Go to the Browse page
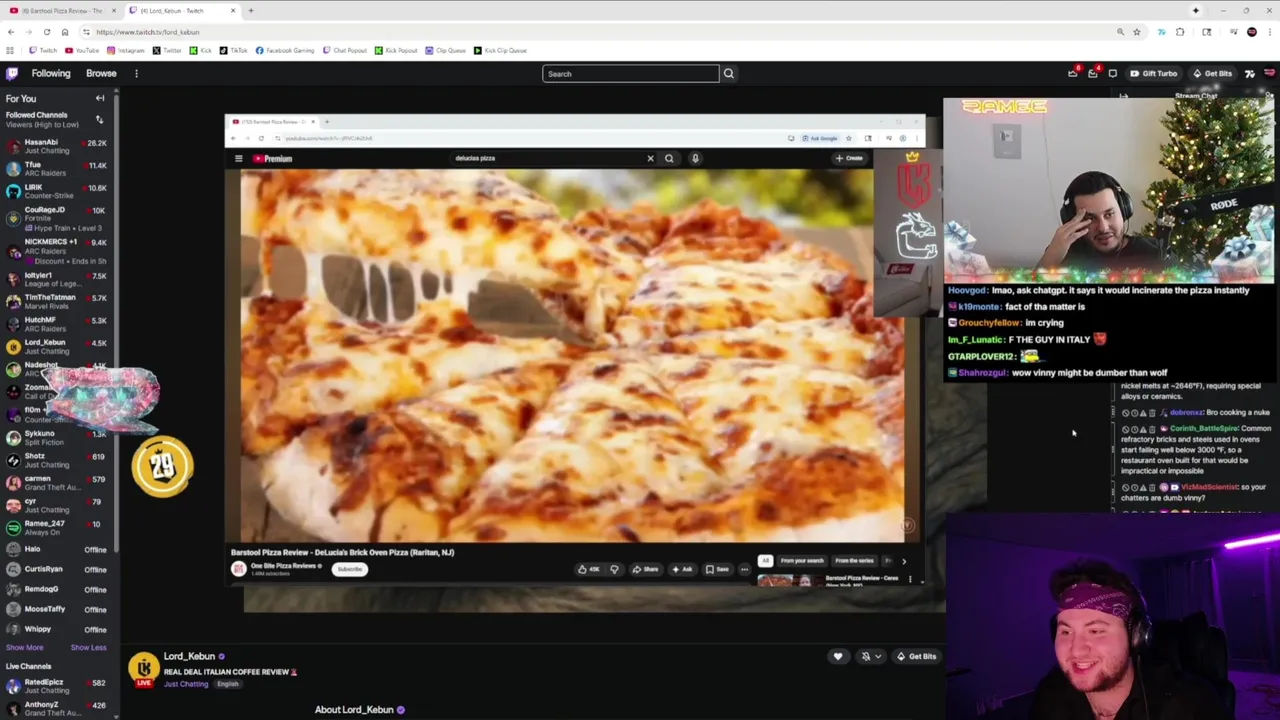 pos(101,73)
